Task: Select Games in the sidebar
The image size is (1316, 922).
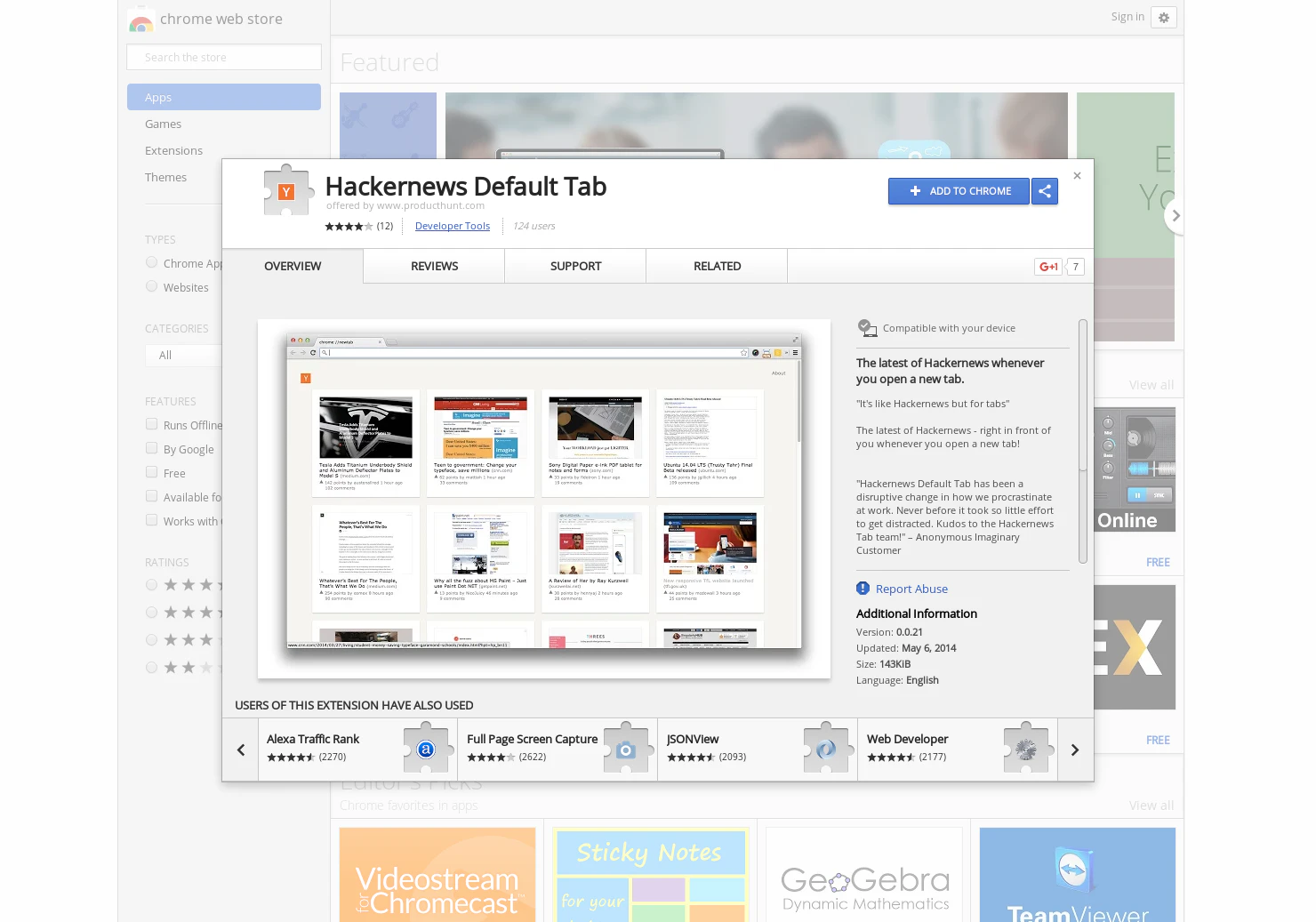Action: point(164,124)
